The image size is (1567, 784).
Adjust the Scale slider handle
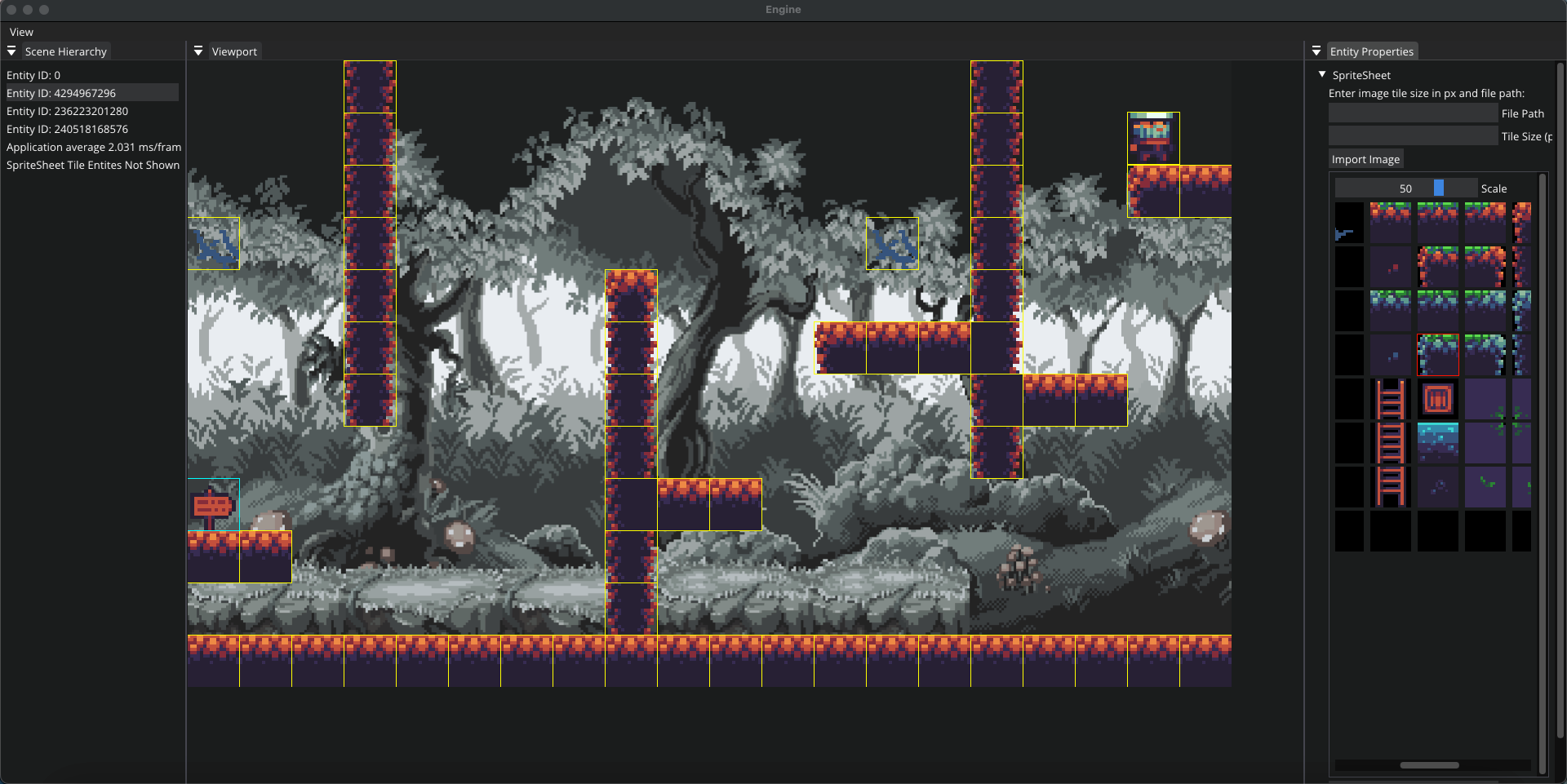pos(1439,188)
